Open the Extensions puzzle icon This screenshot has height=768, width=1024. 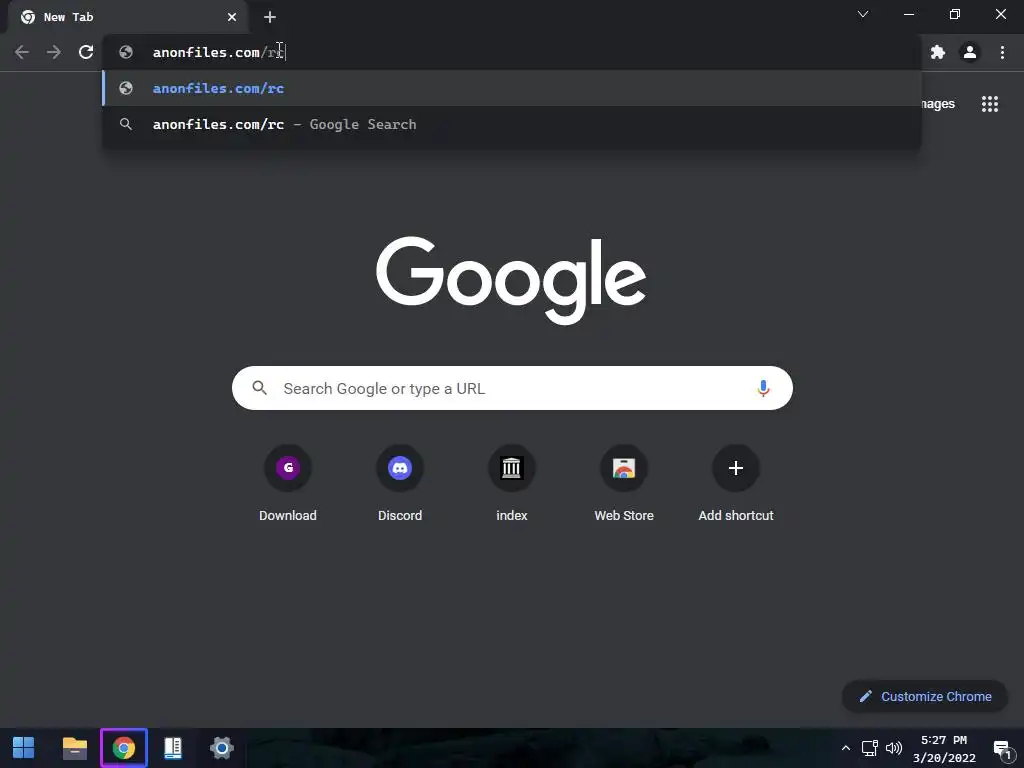[938, 52]
